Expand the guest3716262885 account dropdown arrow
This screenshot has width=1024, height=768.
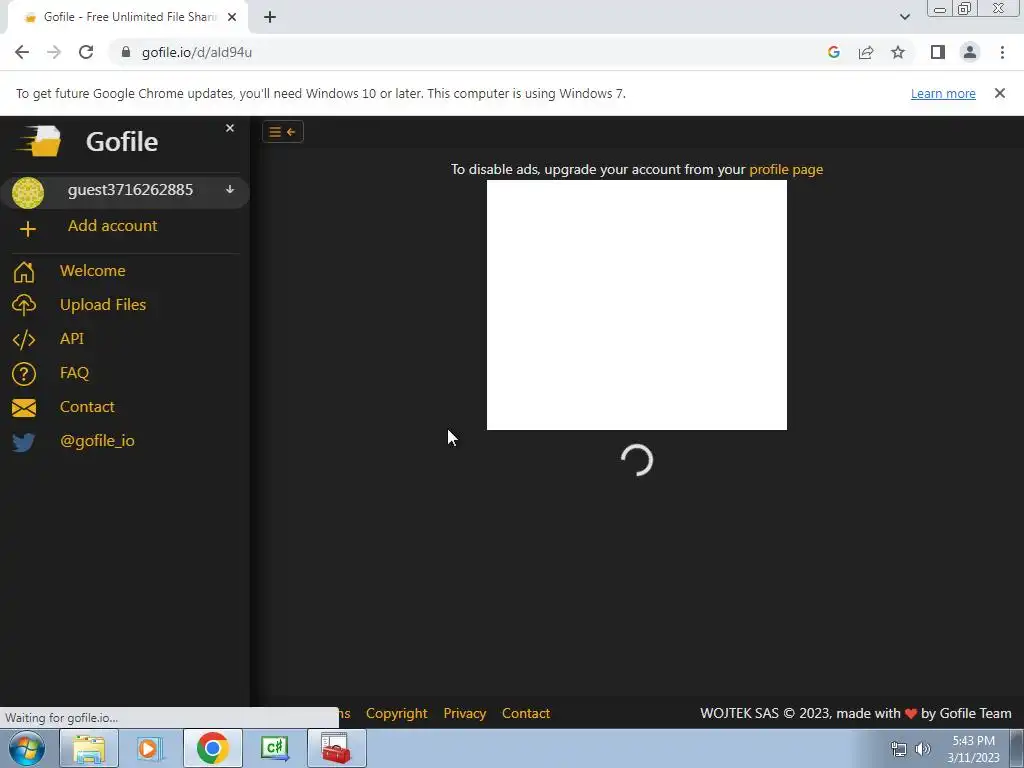tap(230, 189)
